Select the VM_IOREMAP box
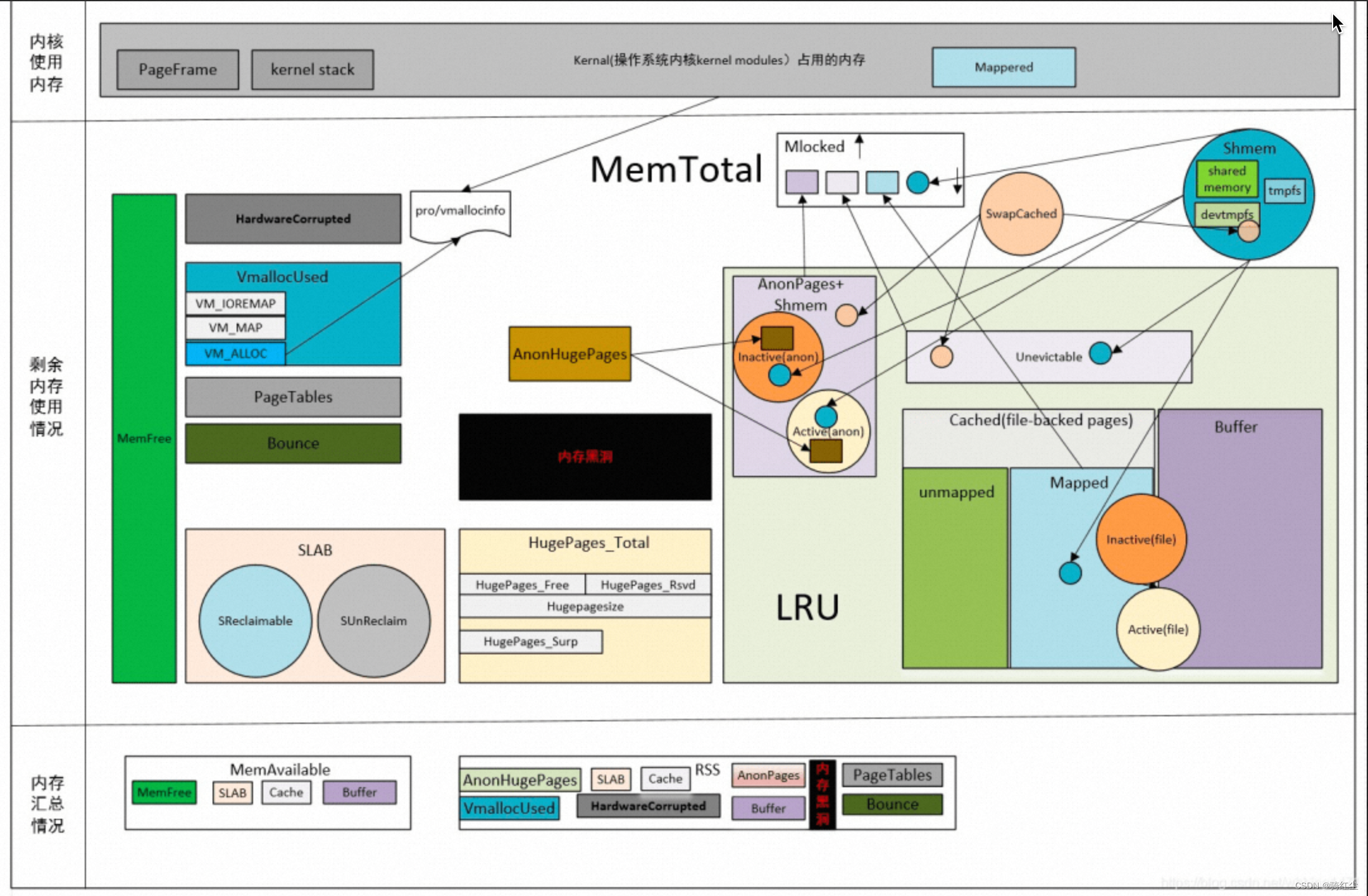 coord(235,304)
